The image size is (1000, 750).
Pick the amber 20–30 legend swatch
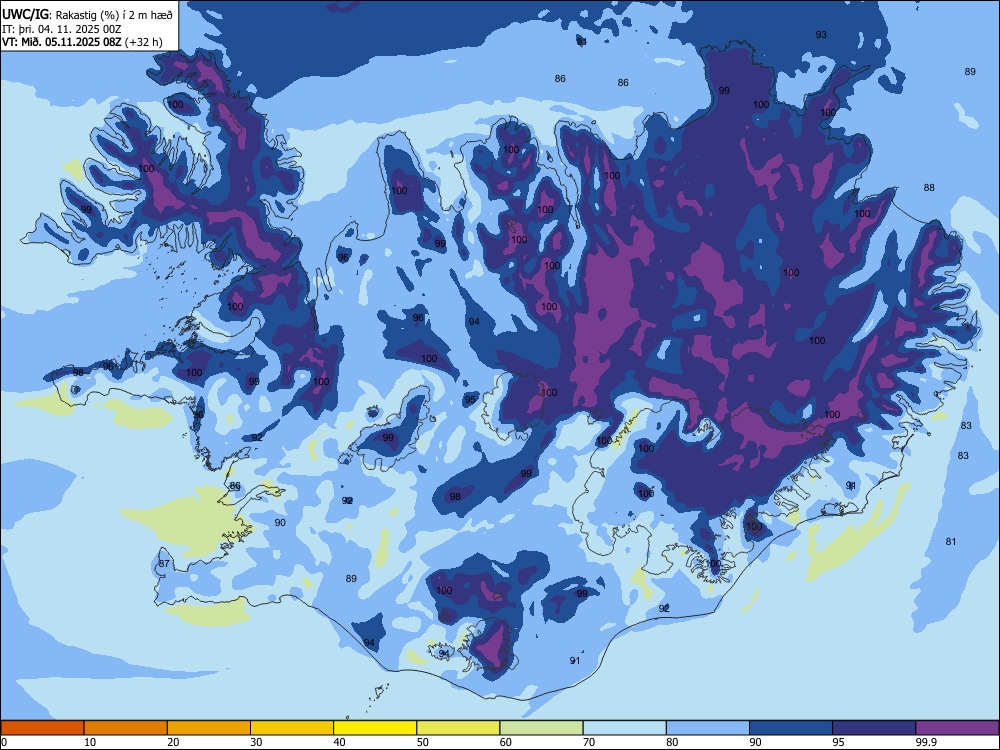(x=209, y=728)
